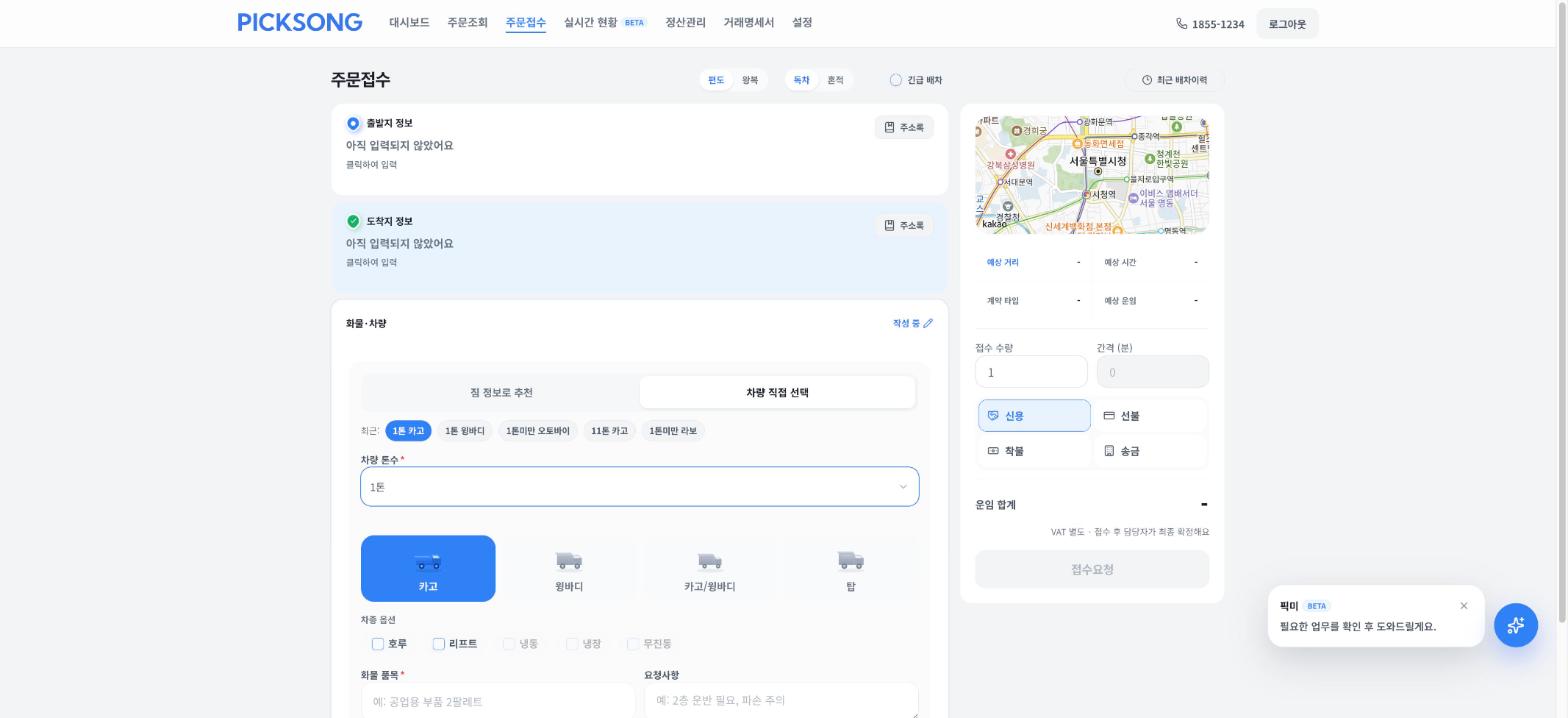1568x718 pixels.
Task: Click the 로그아웃 button
Action: 1287,24
